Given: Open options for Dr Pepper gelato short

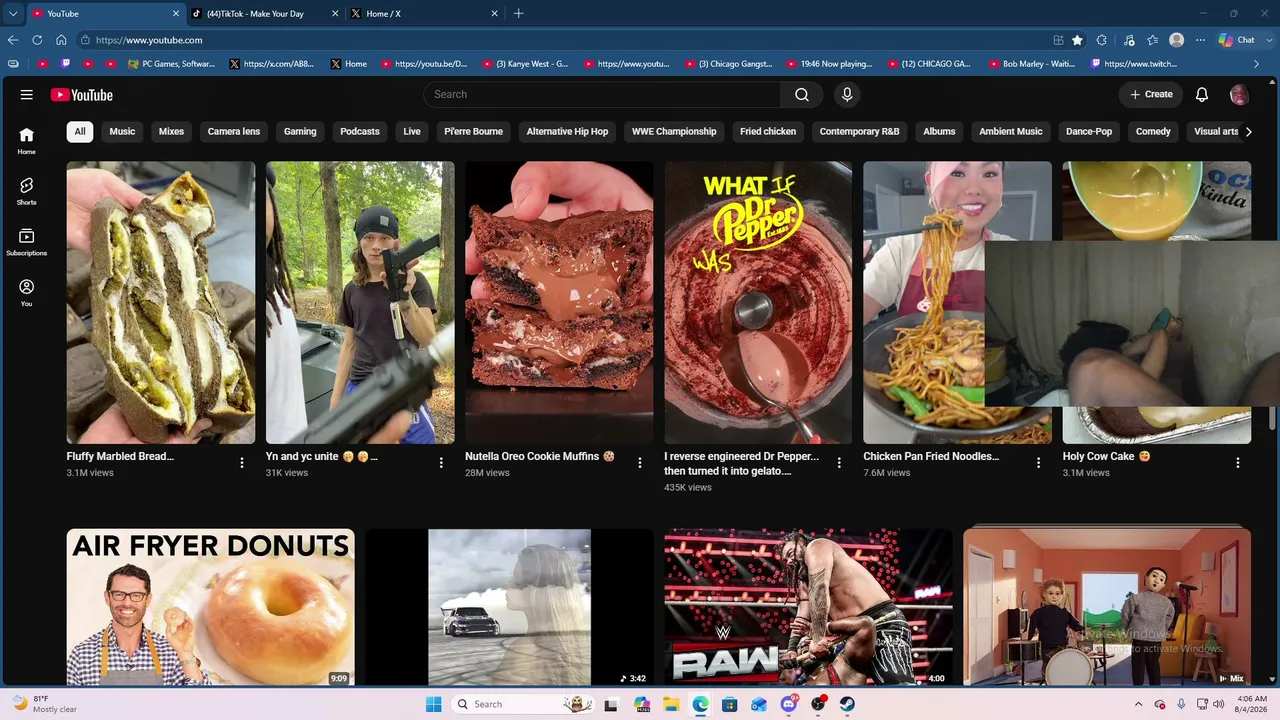Looking at the screenshot, I should pos(839,463).
